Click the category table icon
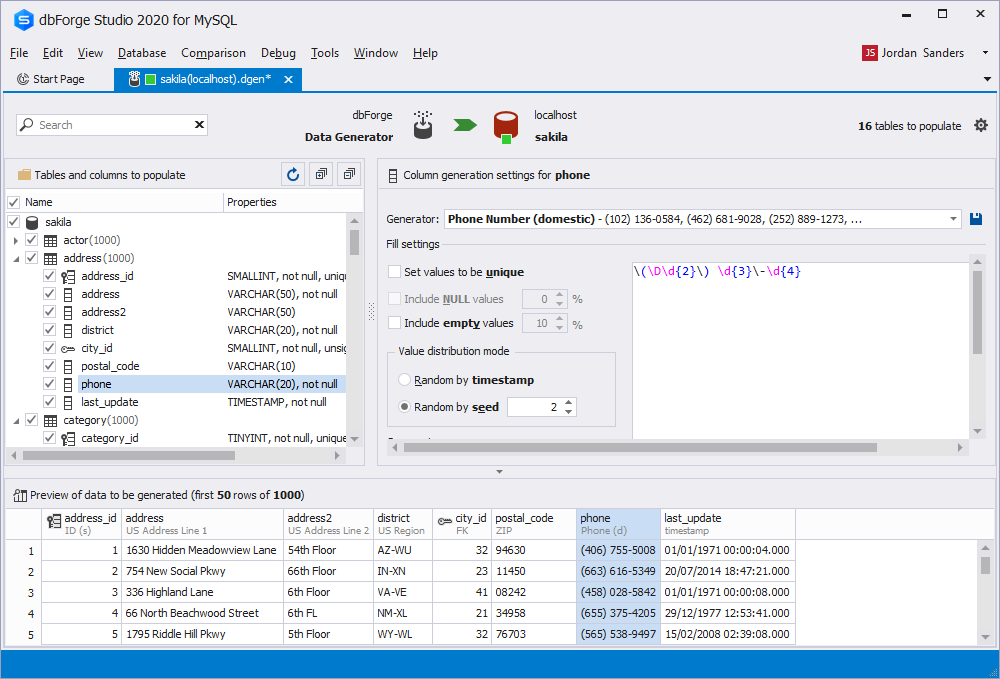The width and height of the screenshot is (1000, 679). 50,420
